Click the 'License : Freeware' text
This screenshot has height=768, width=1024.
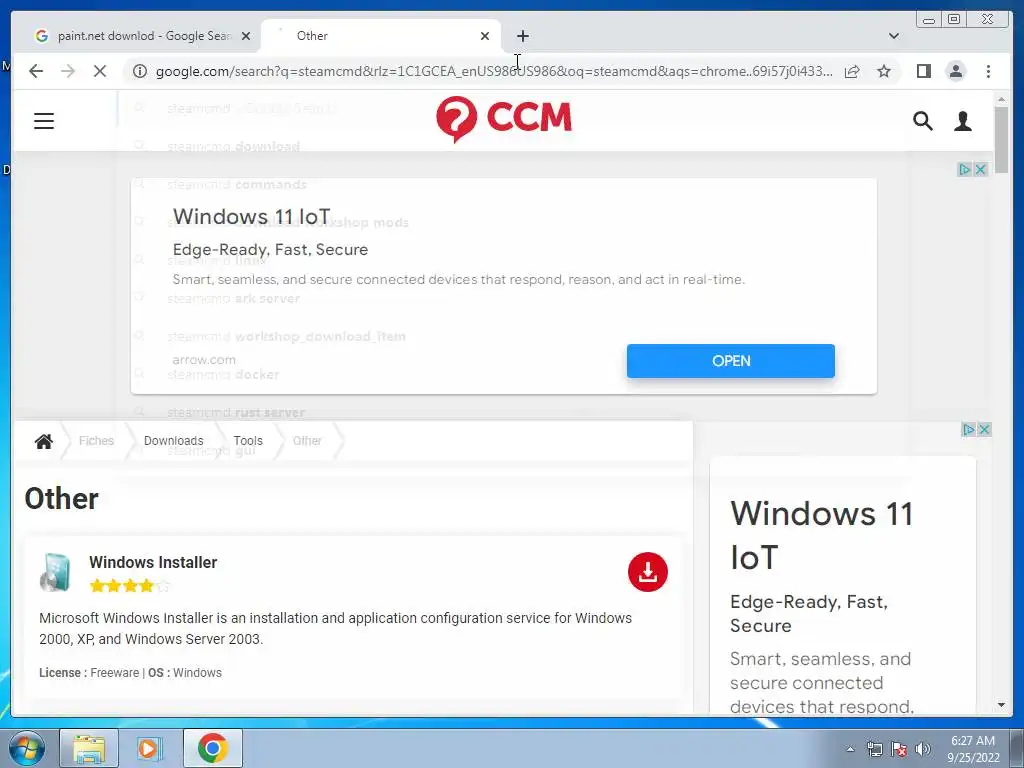tap(89, 673)
